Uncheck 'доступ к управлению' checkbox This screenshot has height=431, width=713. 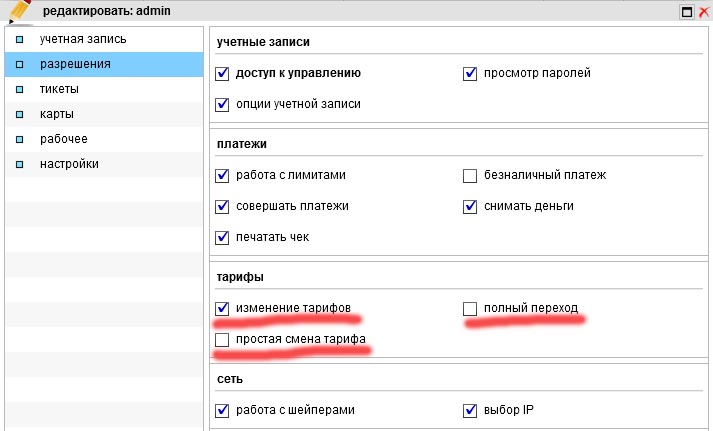pyautogui.click(x=223, y=73)
